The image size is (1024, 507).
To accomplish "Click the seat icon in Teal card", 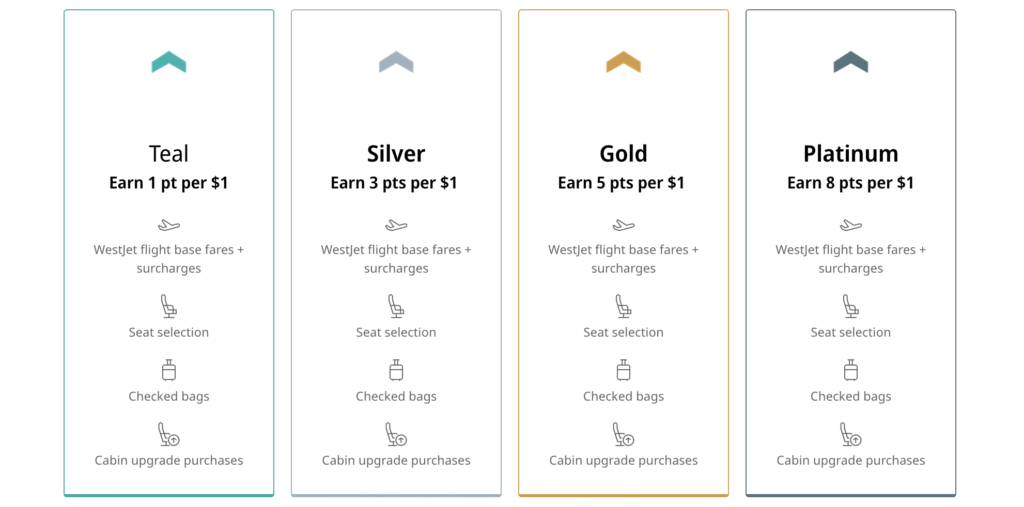I will click(169, 306).
